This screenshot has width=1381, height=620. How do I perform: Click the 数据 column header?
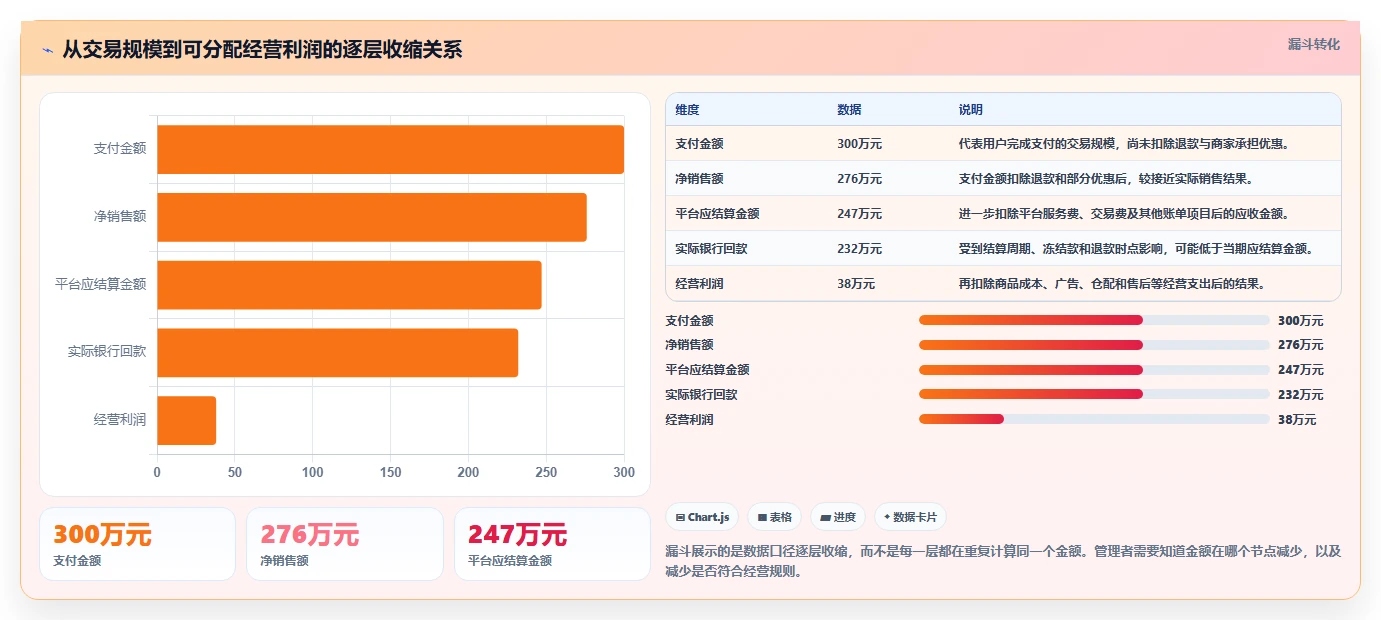click(849, 110)
